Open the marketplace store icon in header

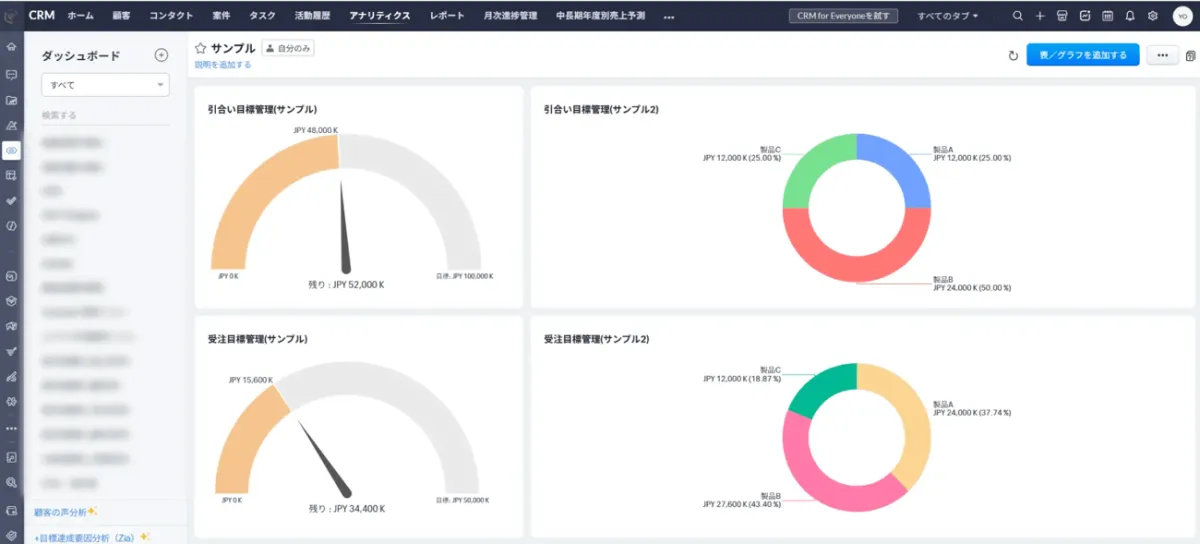1062,16
